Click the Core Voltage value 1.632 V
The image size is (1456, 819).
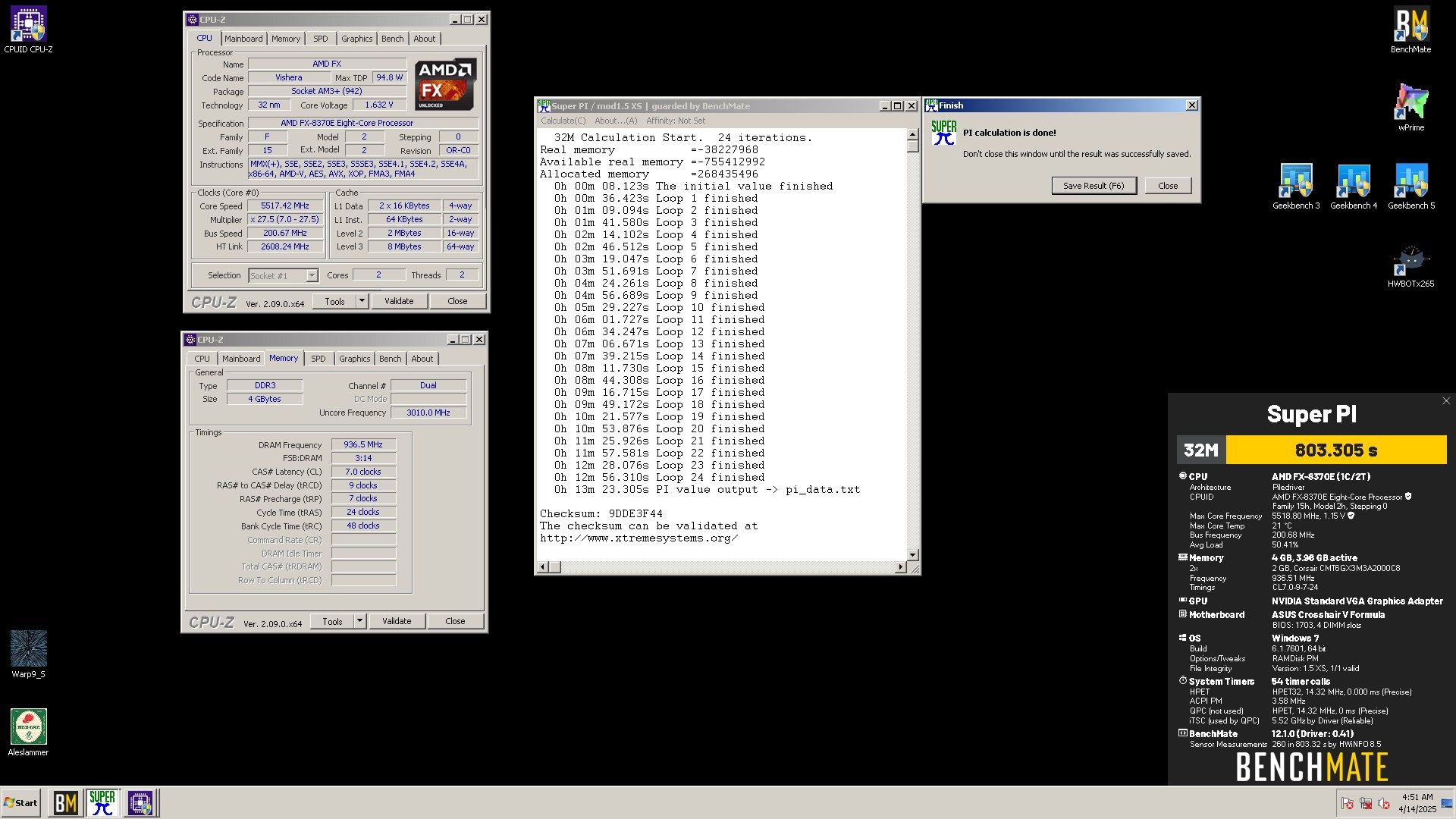click(x=379, y=105)
